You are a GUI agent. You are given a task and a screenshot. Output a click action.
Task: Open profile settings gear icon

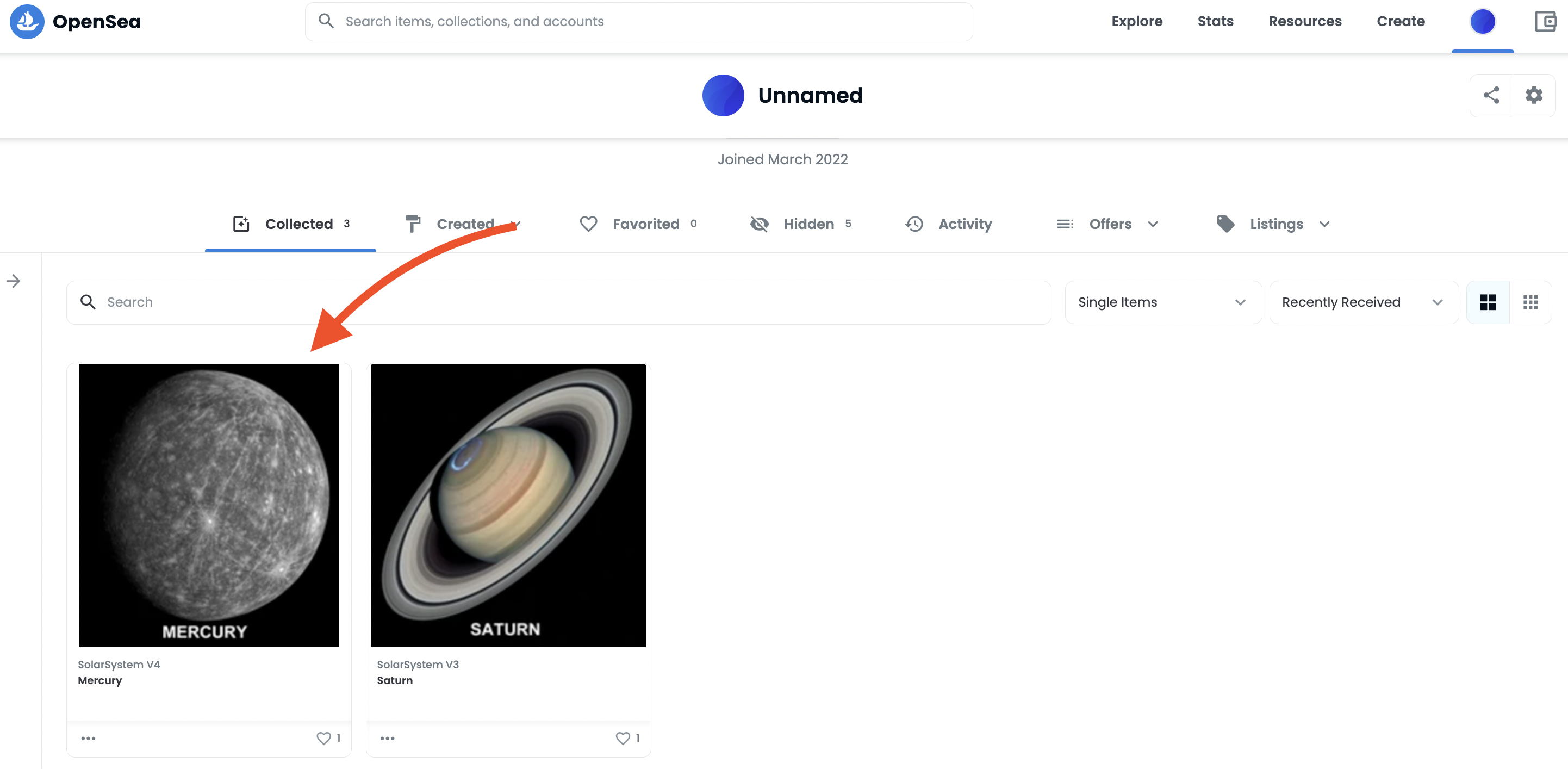click(x=1533, y=95)
